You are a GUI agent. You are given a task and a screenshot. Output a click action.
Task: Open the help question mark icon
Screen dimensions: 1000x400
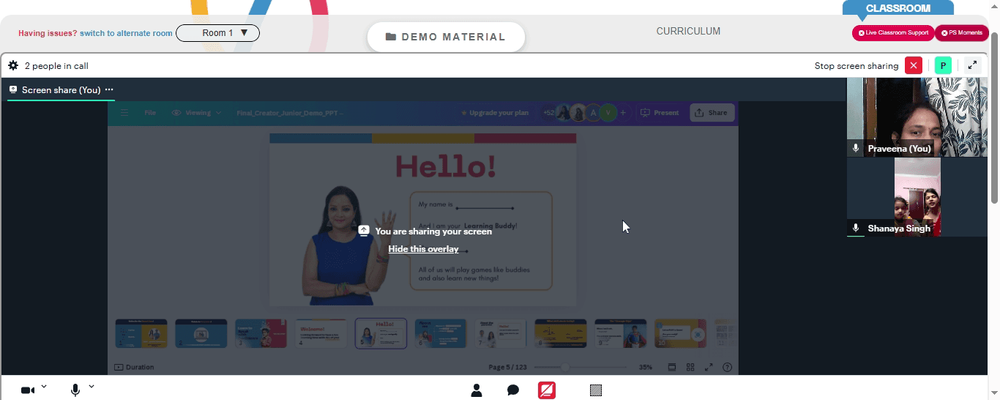(727, 367)
